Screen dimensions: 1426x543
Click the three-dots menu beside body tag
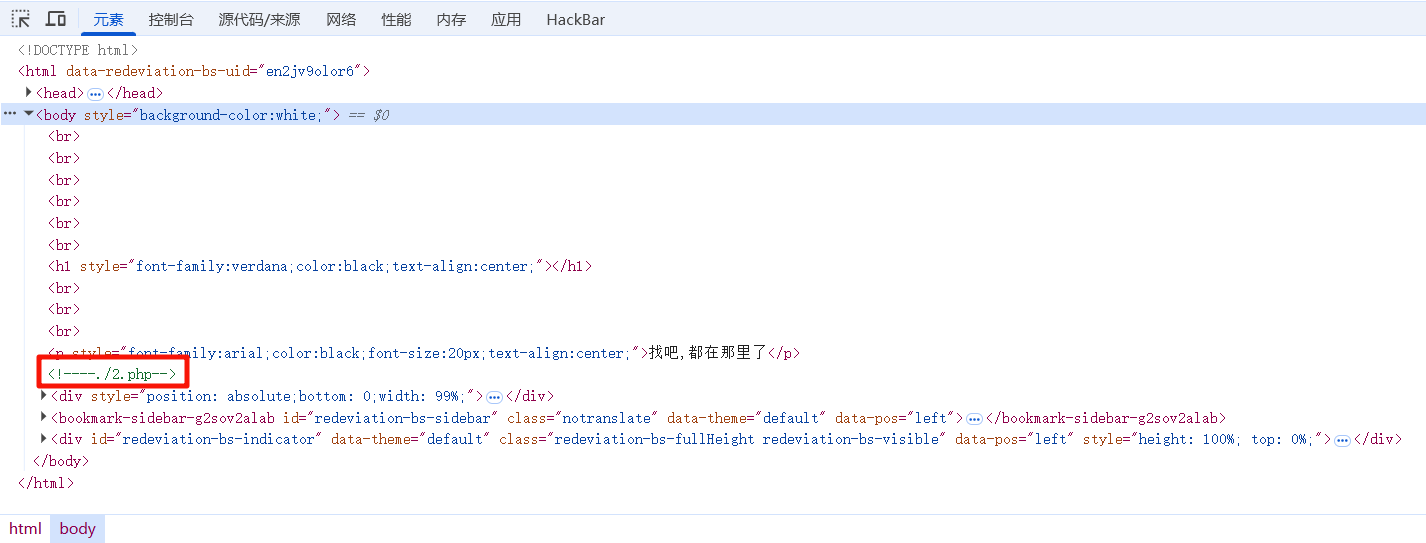pyautogui.click(x=10, y=115)
